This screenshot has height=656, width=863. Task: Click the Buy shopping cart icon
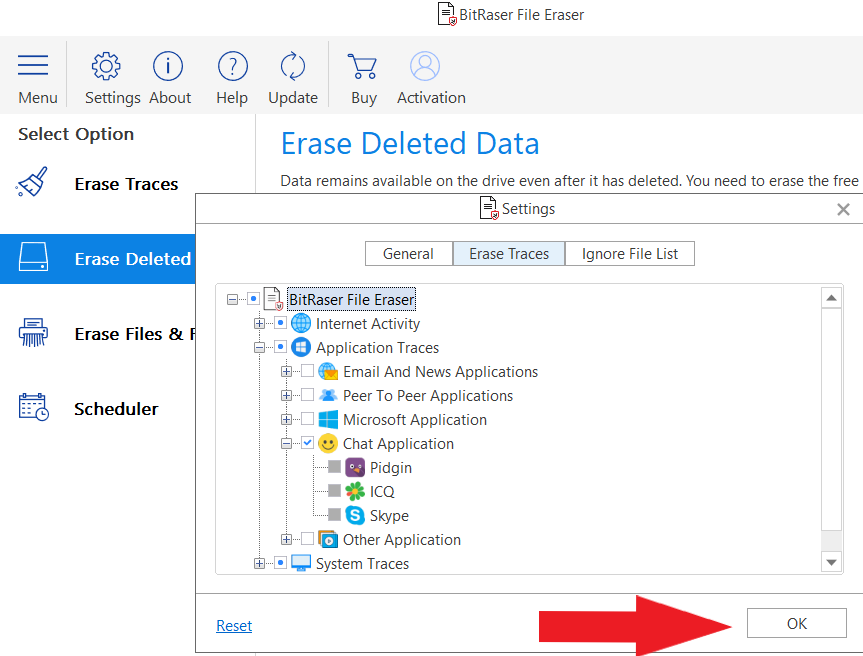point(362,66)
